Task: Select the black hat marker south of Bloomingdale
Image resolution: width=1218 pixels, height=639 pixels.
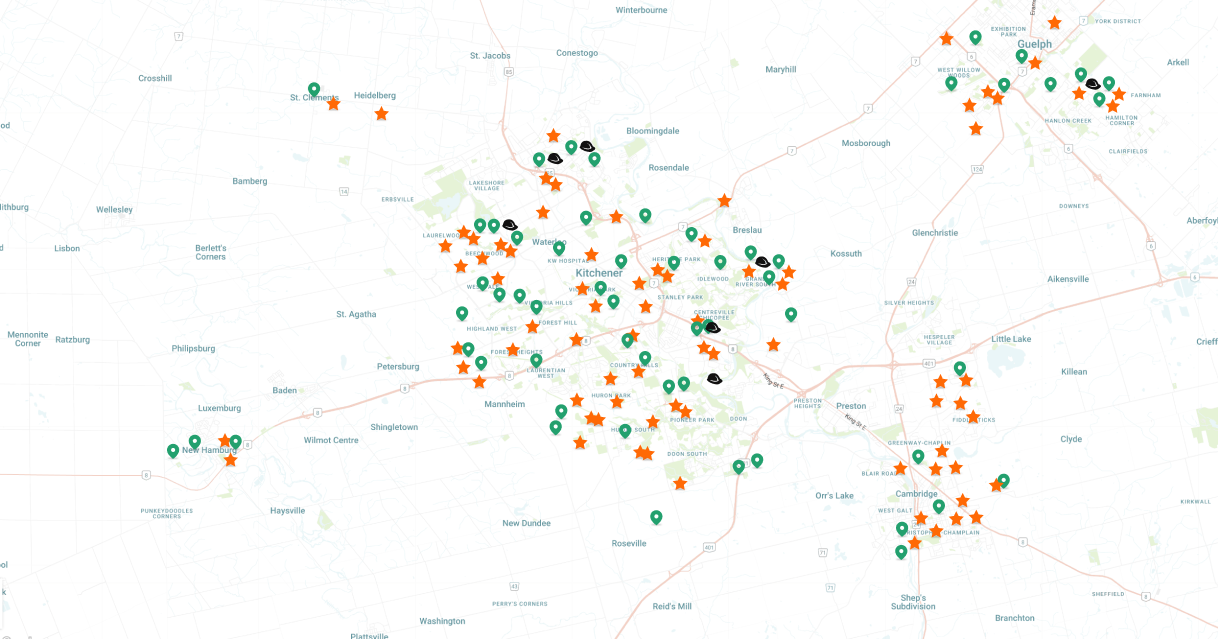Action: click(587, 147)
